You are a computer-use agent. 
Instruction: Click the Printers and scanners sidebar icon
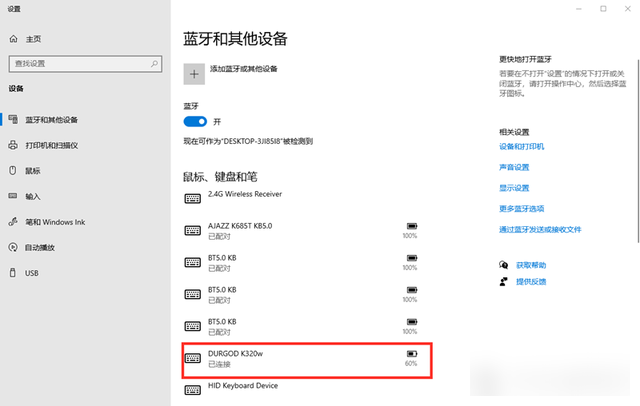point(13,145)
